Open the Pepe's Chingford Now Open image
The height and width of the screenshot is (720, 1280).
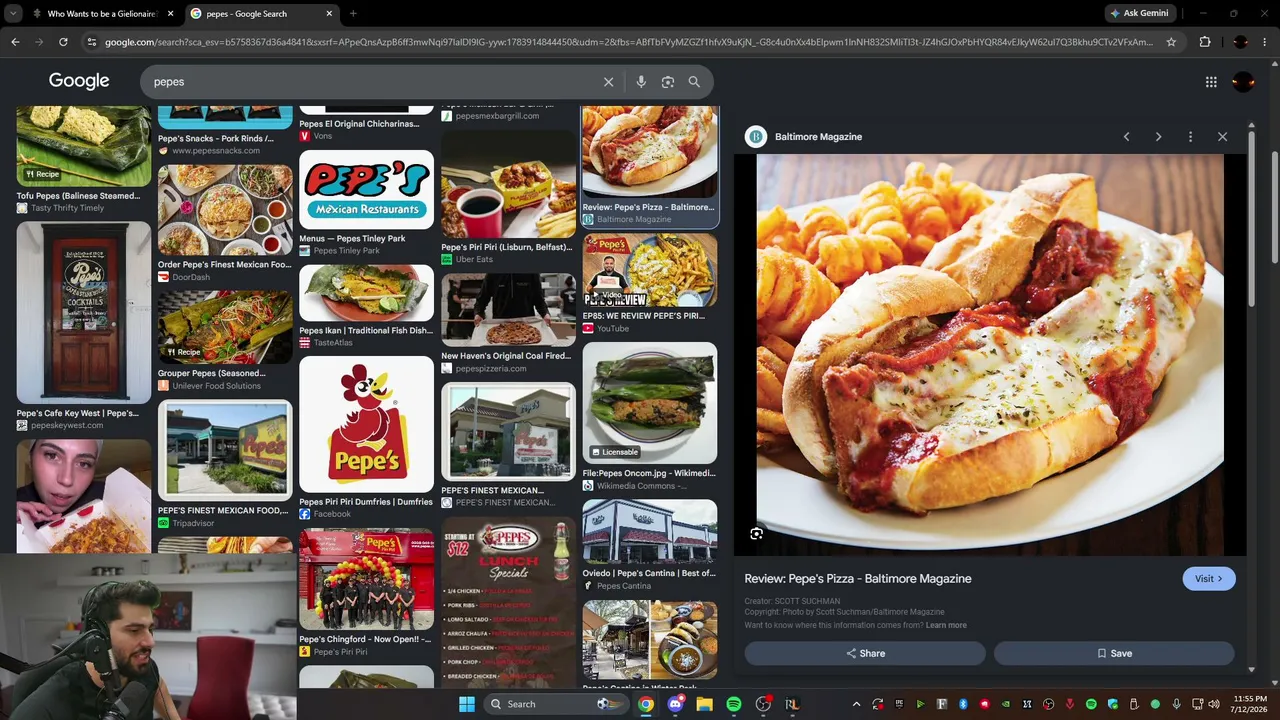point(366,580)
